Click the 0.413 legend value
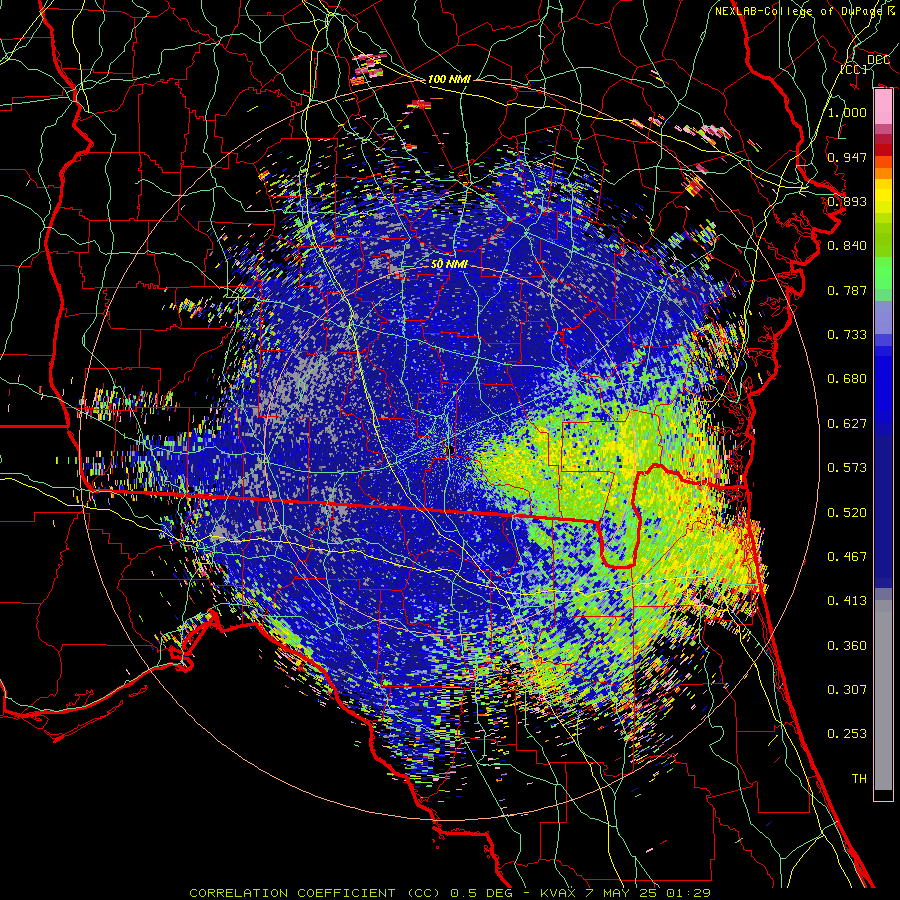The image size is (900, 900). [x=847, y=601]
